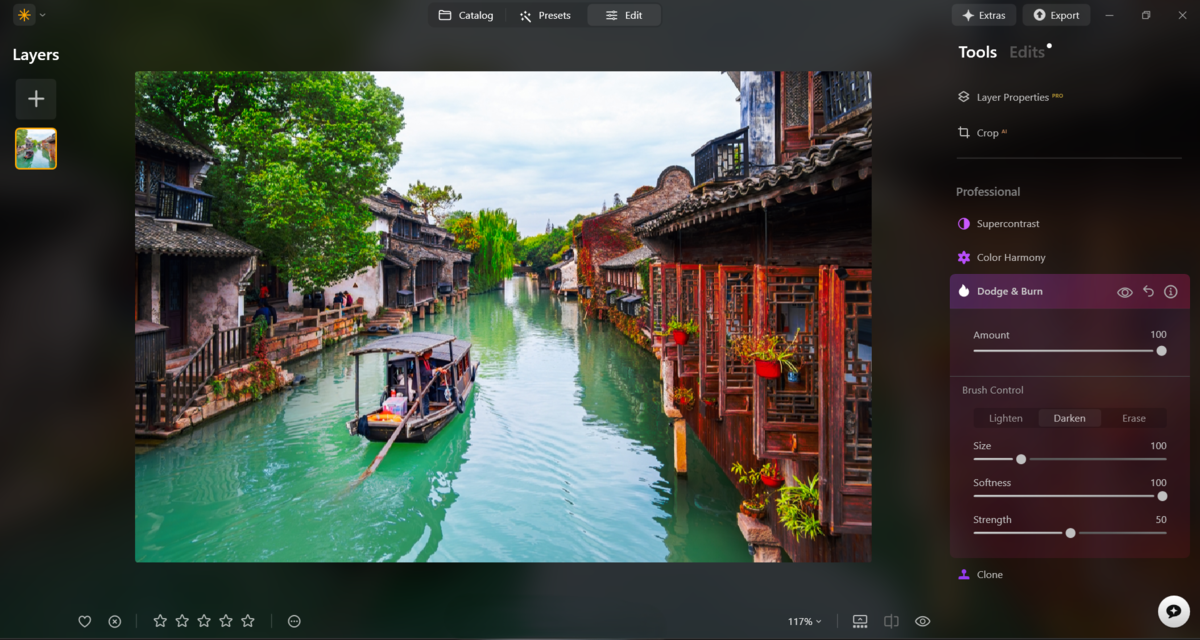This screenshot has width=1200, height=640.
Task: Open Layer Properties
Action: tap(1010, 96)
